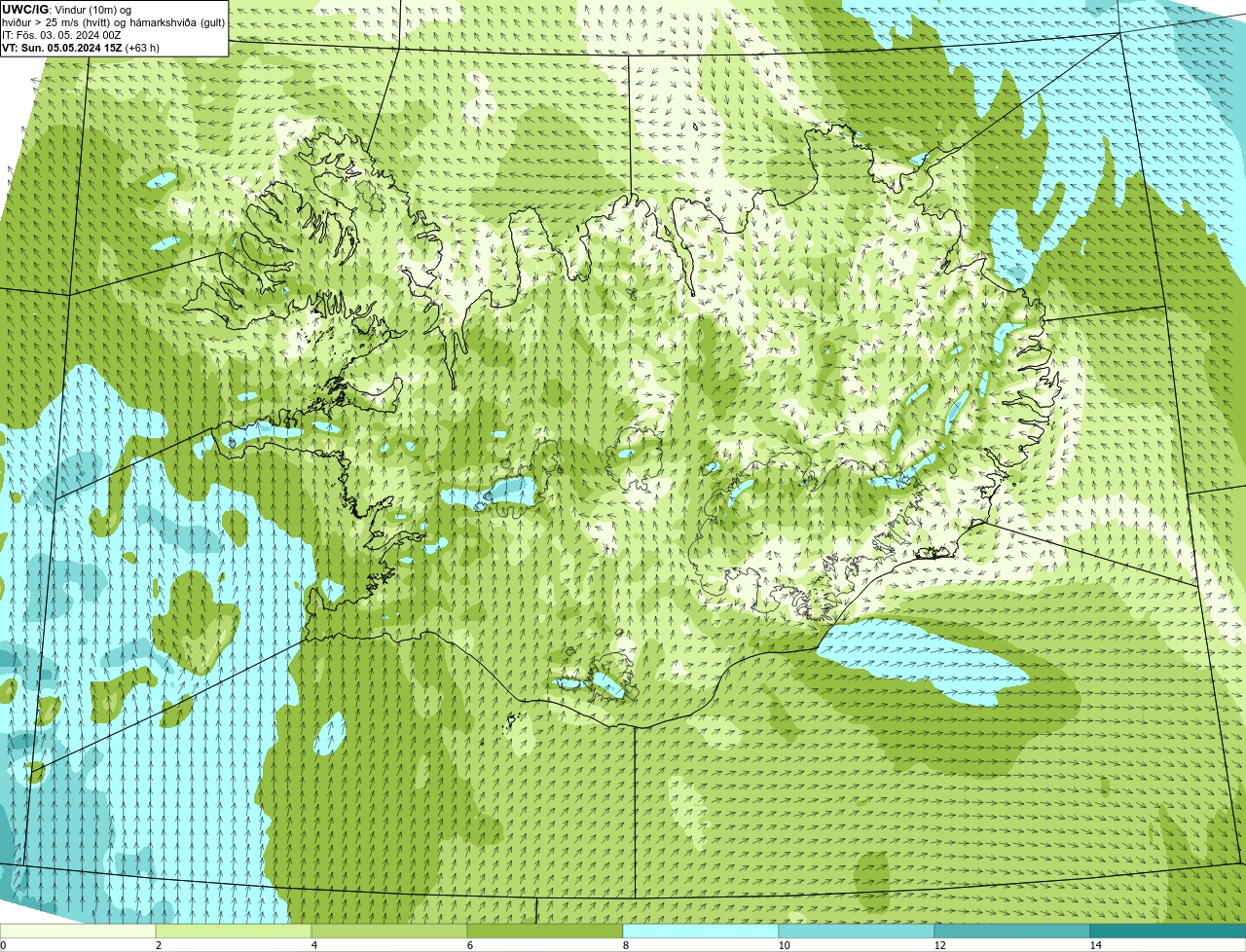Image resolution: width=1246 pixels, height=952 pixels.
Task: Click the 'UWC/IG: Vindur (10m) og' title line
Action: [x=66, y=10]
